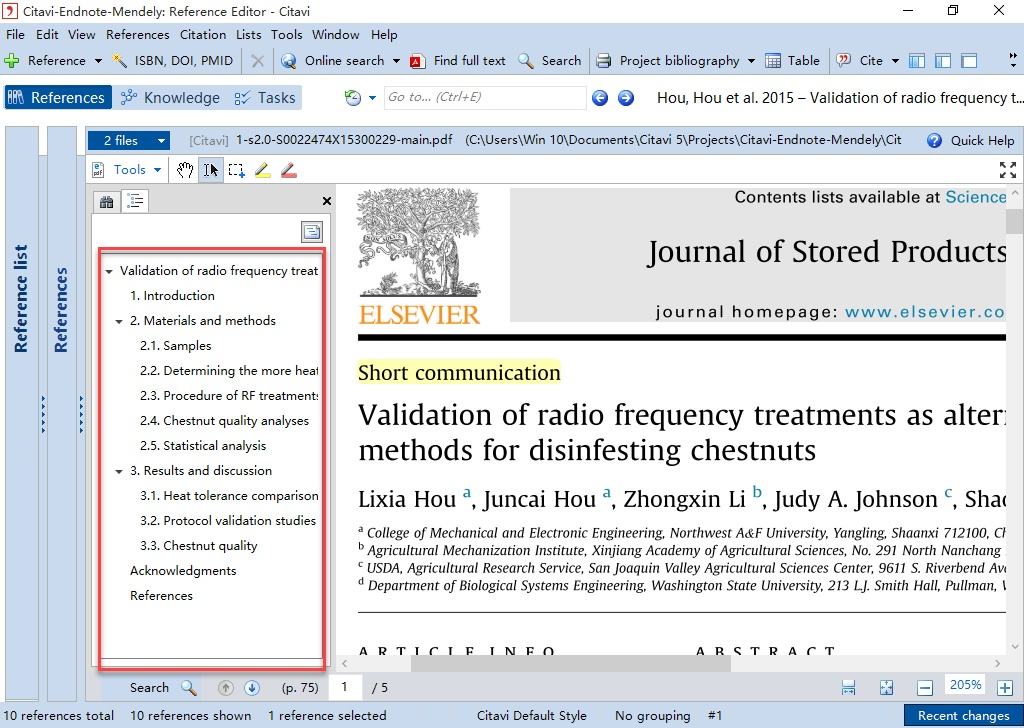Fit page width icon
The height and width of the screenshot is (728, 1024).
tap(848, 688)
